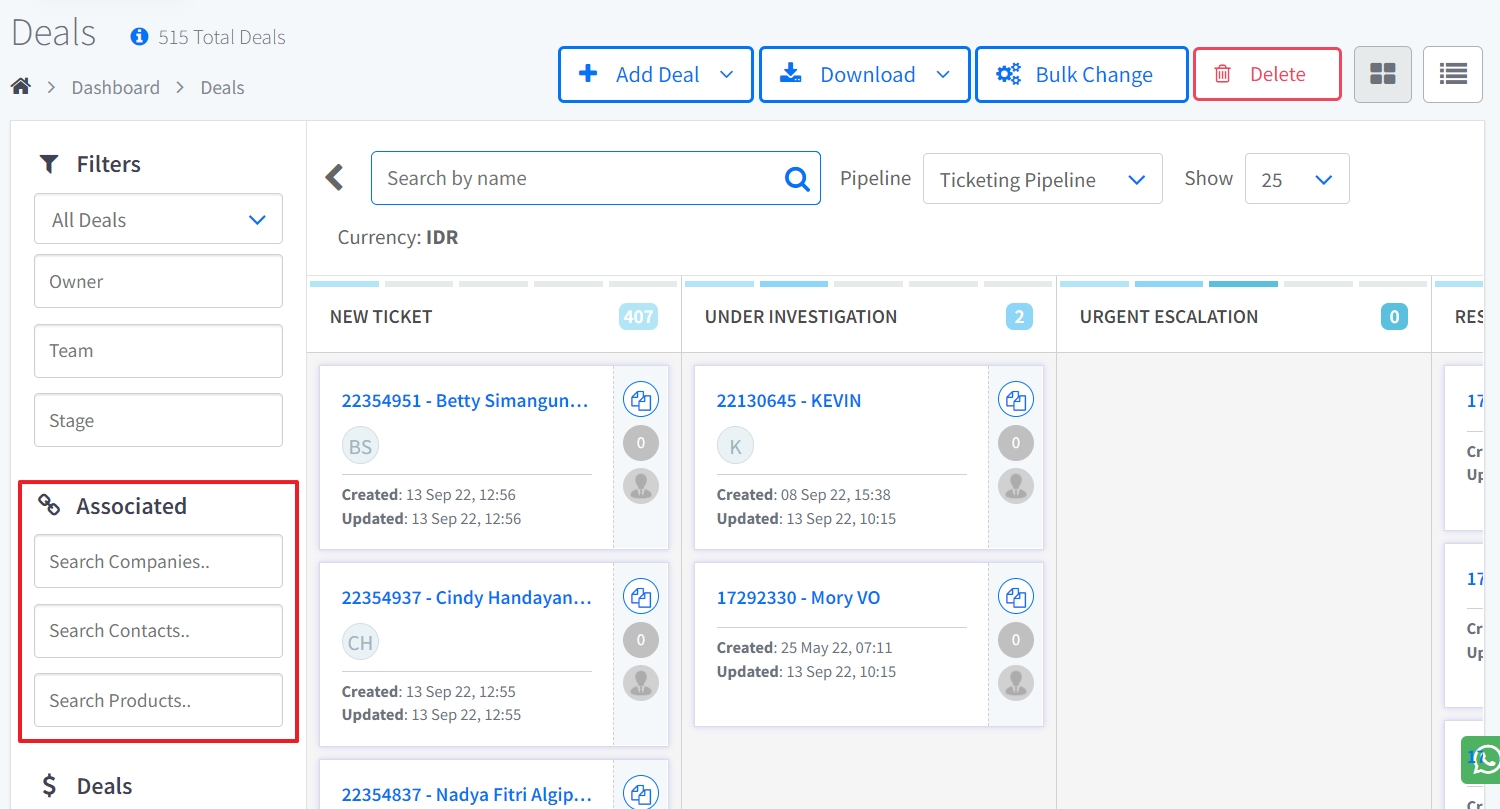
Task: Copy the 17292330 - Mory VO deal
Action: tap(1016, 597)
